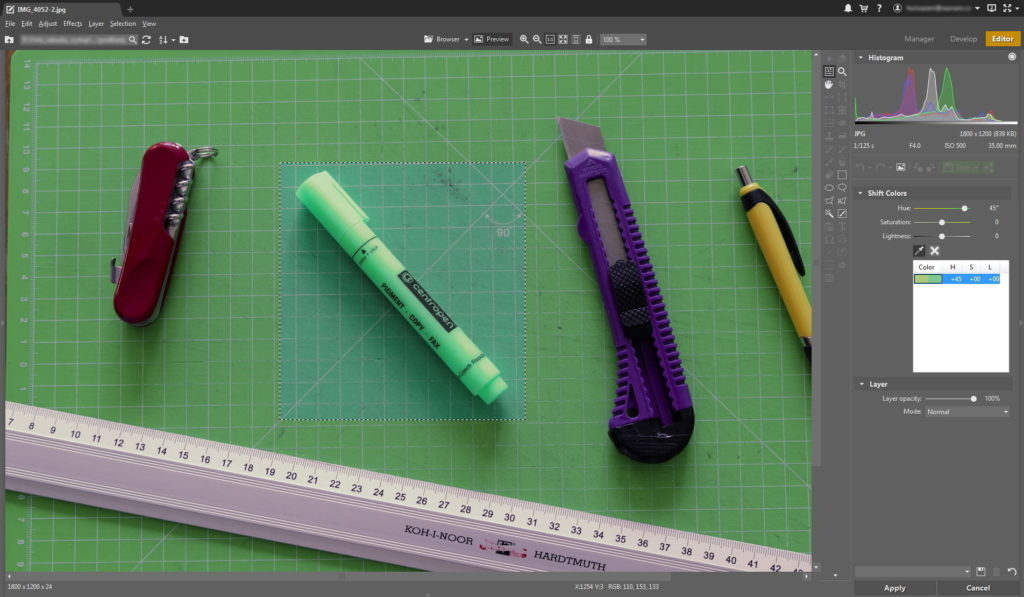The width and height of the screenshot is (1024, 597).
Task: Select the hand pan tool
Action: (829, 84)
